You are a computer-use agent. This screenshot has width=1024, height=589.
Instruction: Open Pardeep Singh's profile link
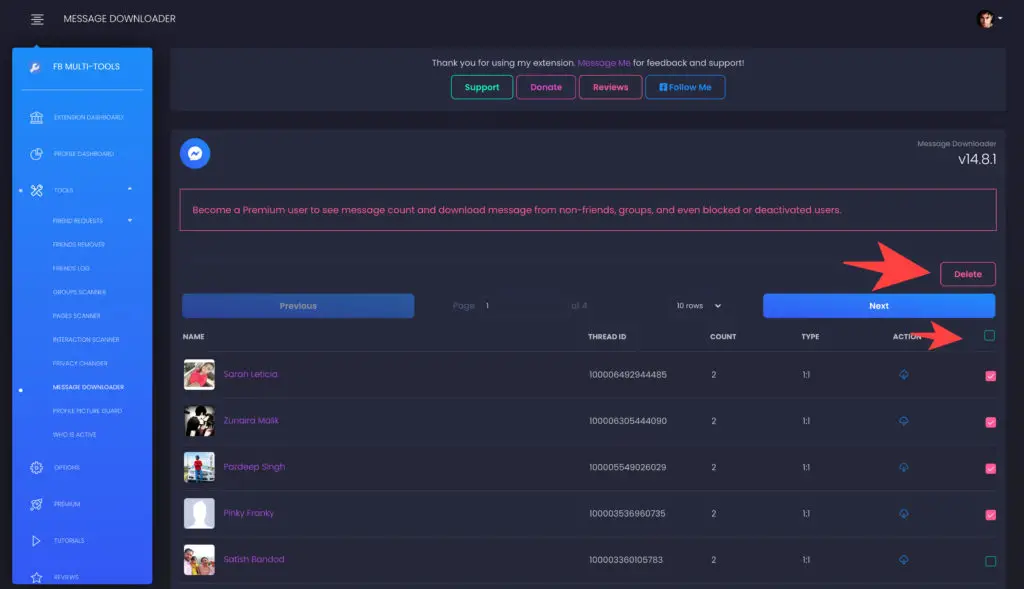pyautogui.click(x=254, y=467)
